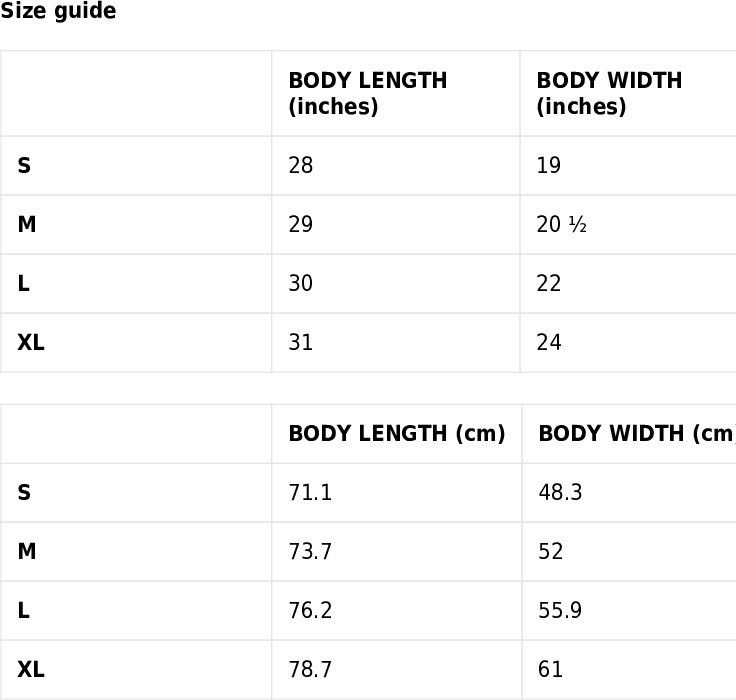Click the 73.7 cm body length value
The height and width of the screenshot is (700, 736).
(x=310, y=552)
